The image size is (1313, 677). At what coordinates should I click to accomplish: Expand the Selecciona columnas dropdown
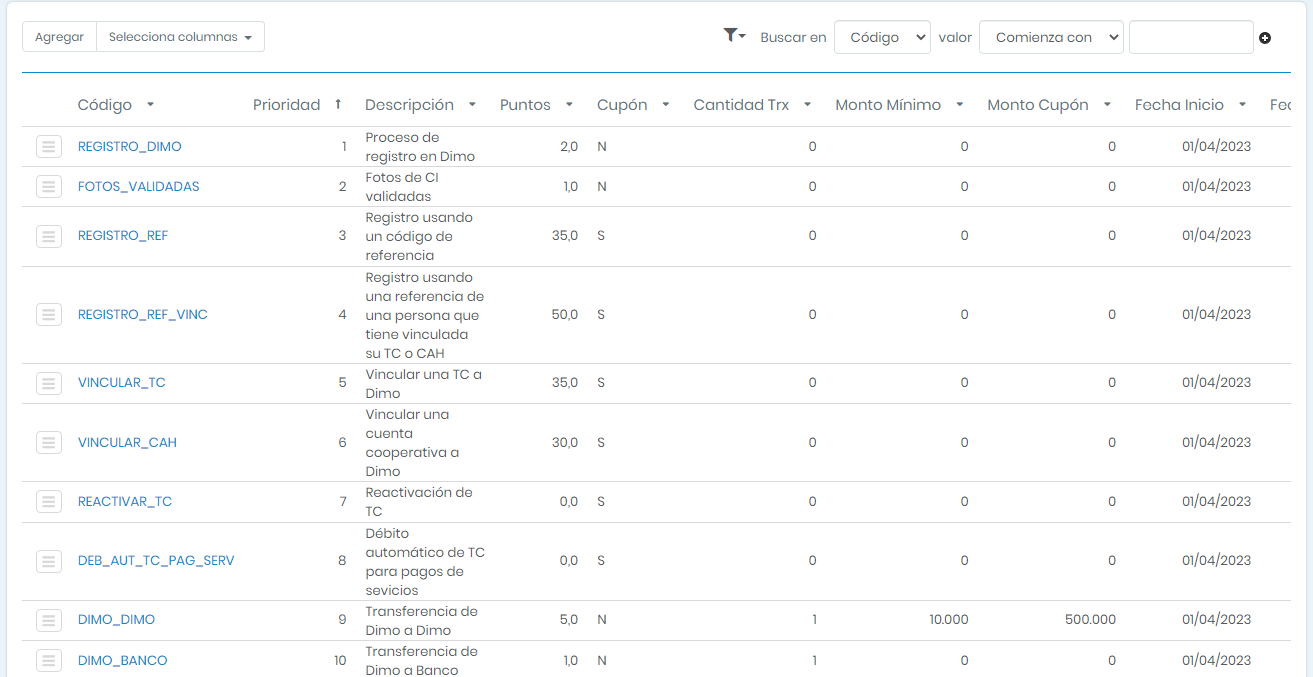pyautogui.click(x=180, y=37)
